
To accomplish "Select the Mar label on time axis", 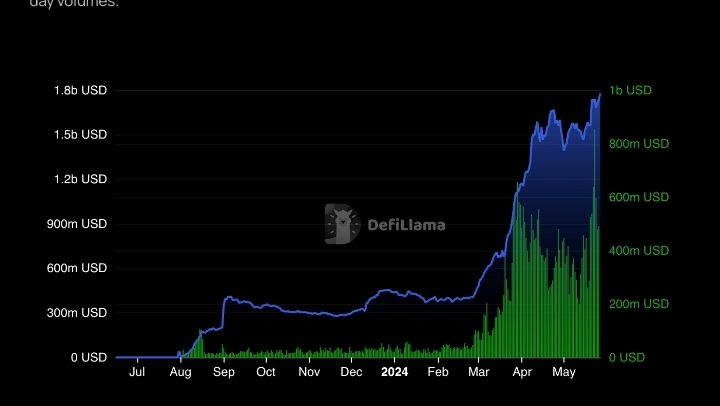I will pyautogui.click(x=479, y=372).
